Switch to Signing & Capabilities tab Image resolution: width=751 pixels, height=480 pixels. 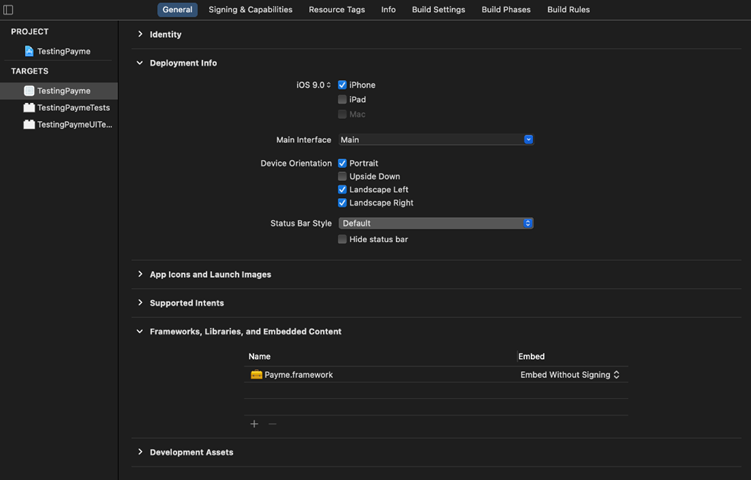click(250, 10)
